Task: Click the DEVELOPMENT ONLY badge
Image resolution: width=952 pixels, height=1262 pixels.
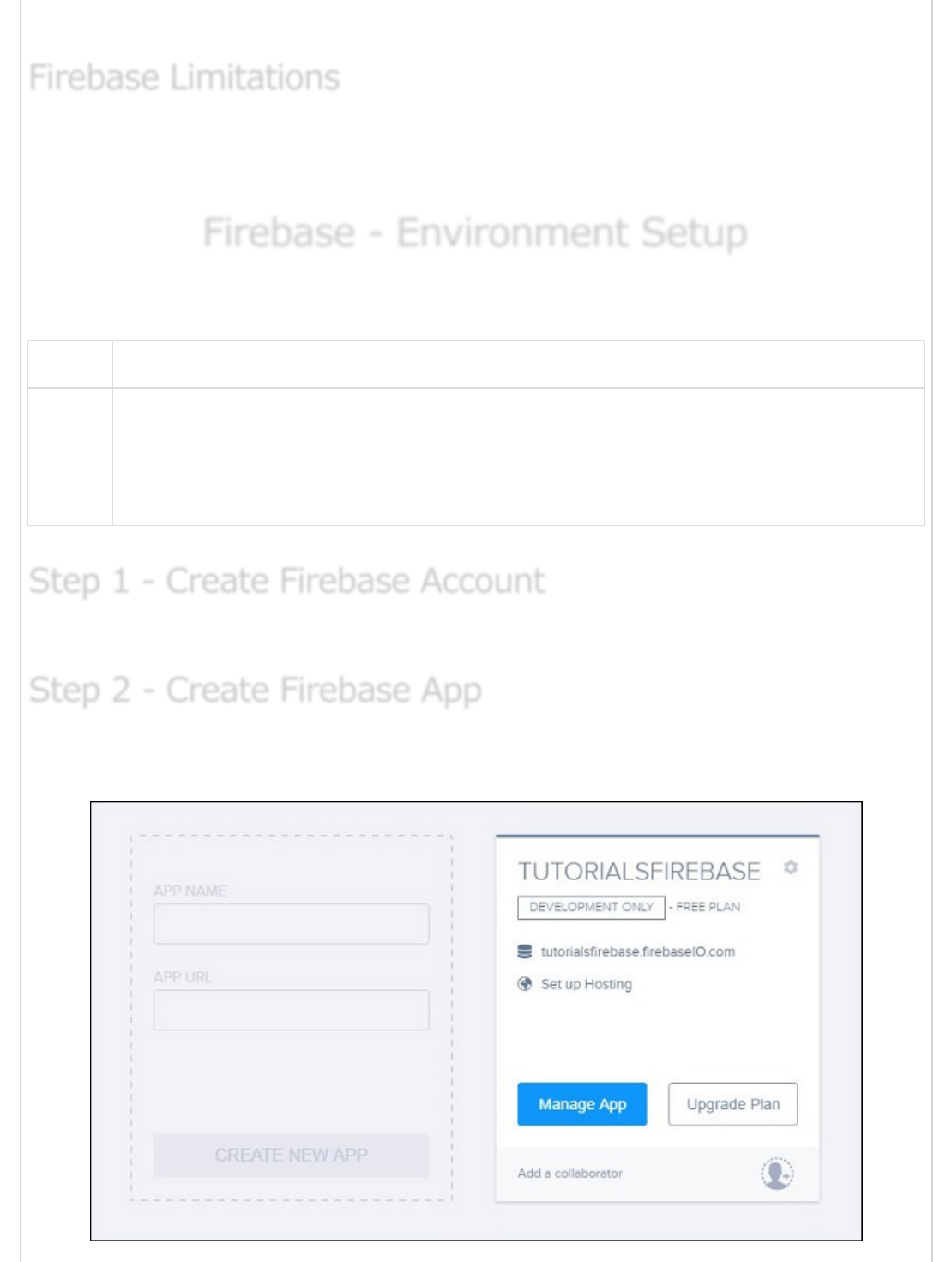Action: 591,907
